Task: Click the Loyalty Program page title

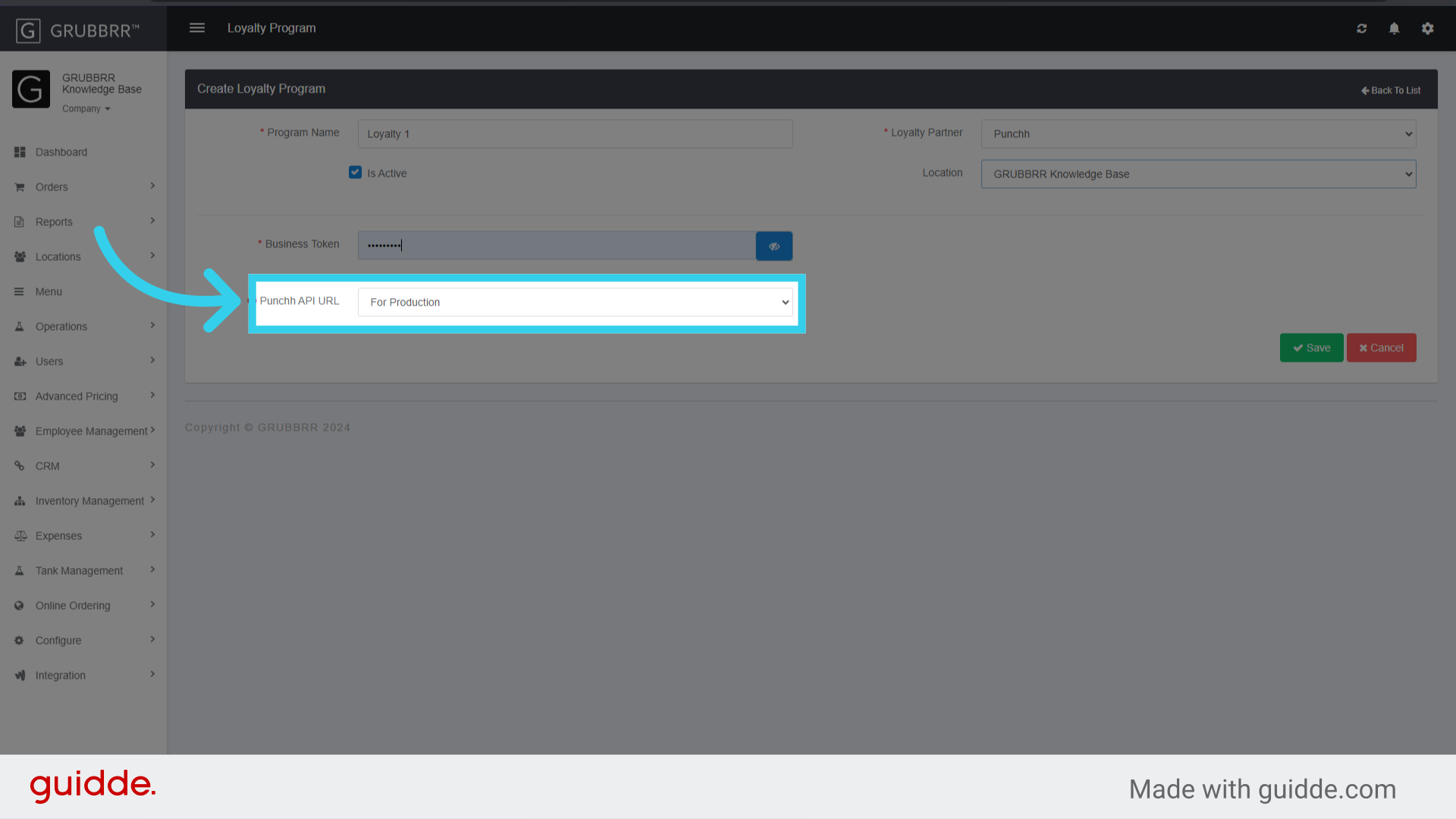Action: coord(271,28)
